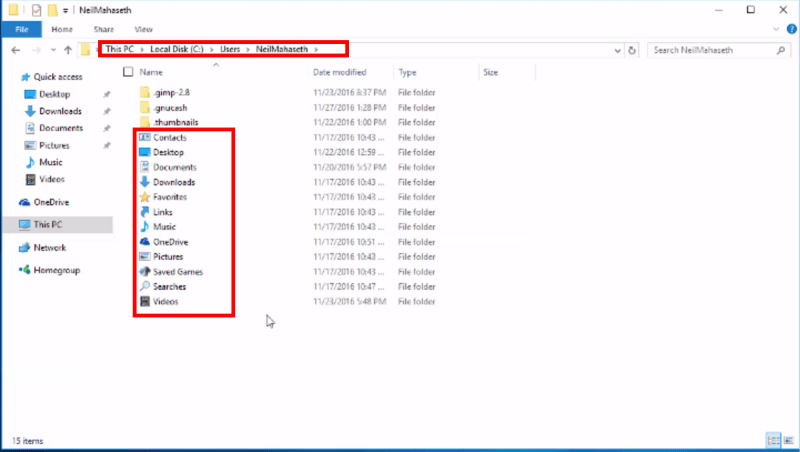
Task: Open Desktop in navigation pane
Action: [55, 94]
